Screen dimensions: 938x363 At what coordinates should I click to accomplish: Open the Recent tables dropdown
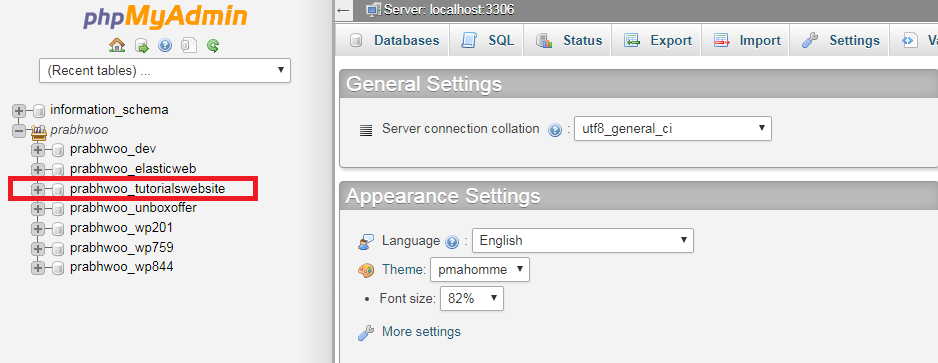pyautogui.click(x=165, y=71)
